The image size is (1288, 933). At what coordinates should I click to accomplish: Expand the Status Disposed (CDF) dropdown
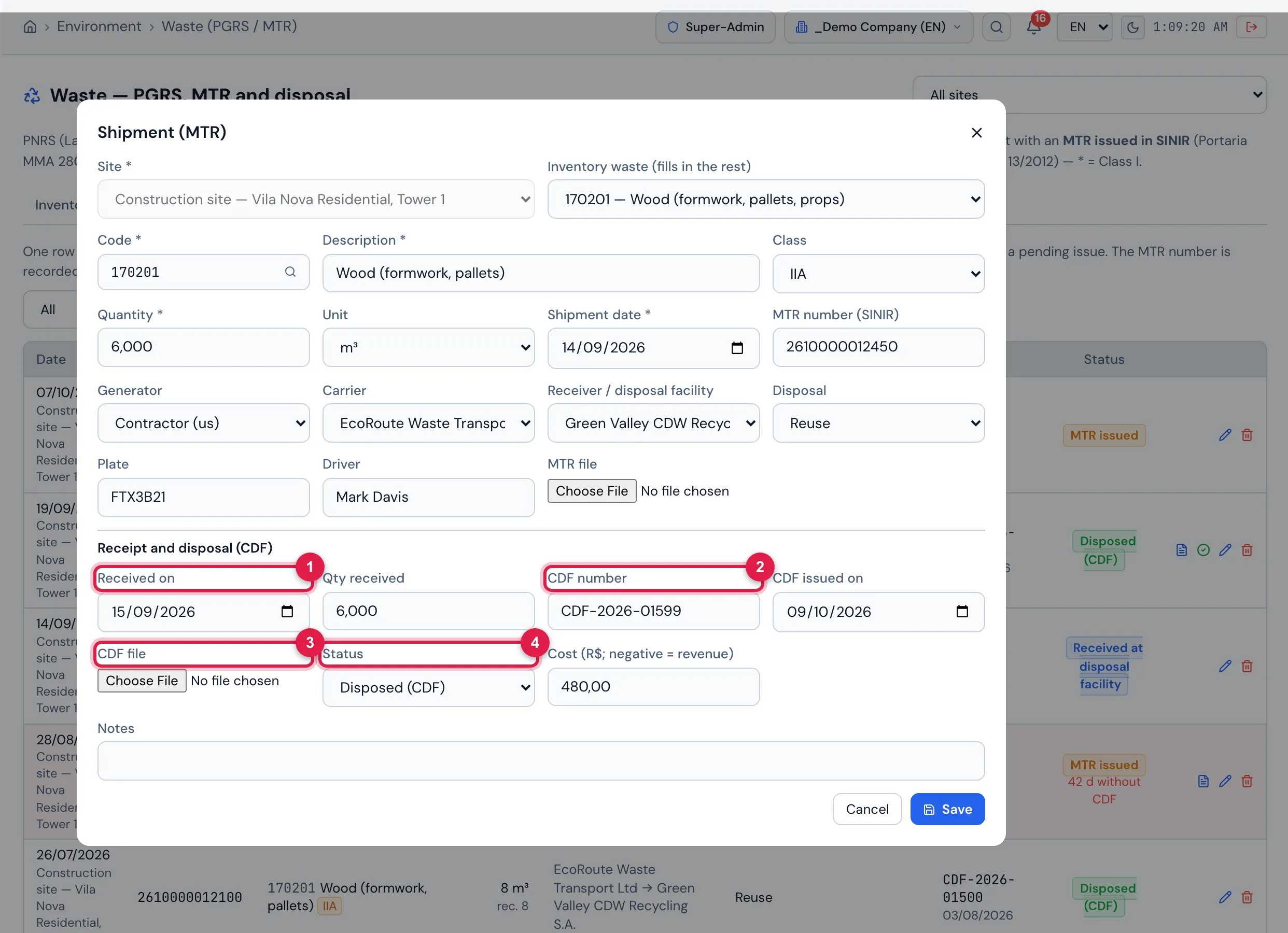(428, 687)
